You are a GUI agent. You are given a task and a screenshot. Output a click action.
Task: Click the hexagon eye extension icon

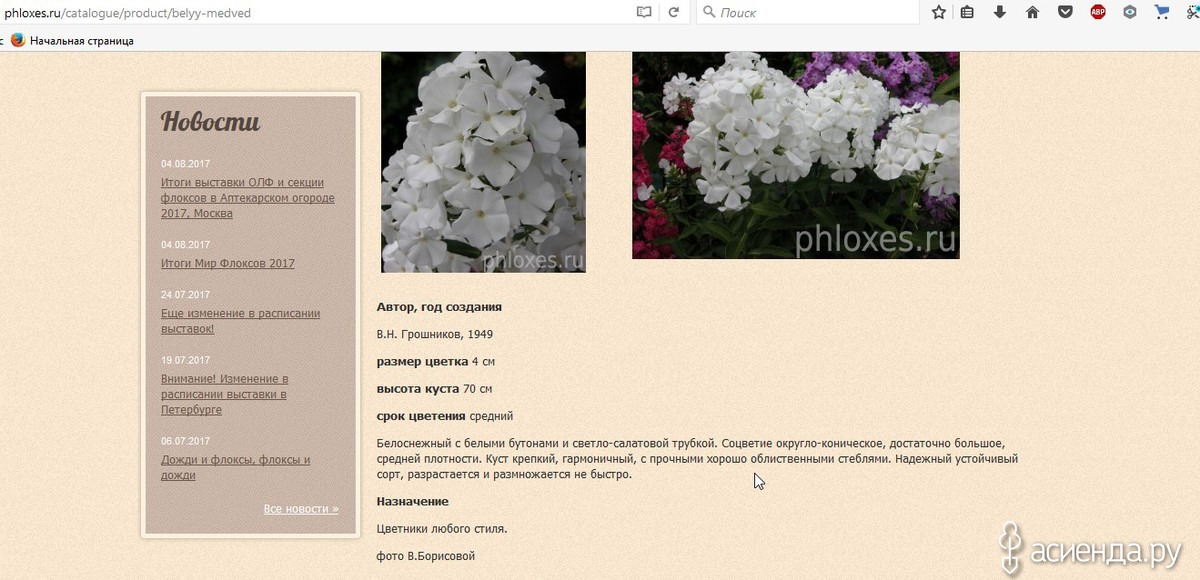point(1130,12)
